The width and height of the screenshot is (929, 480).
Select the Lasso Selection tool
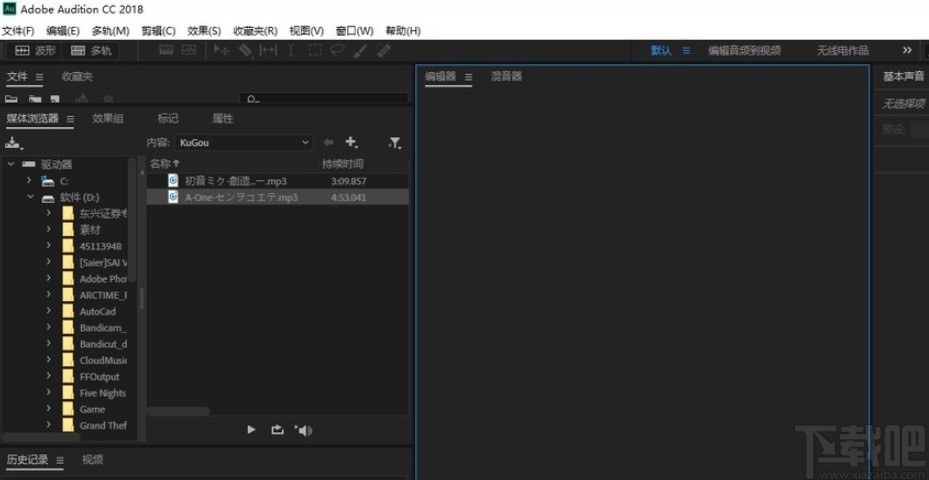click(338, 51)
